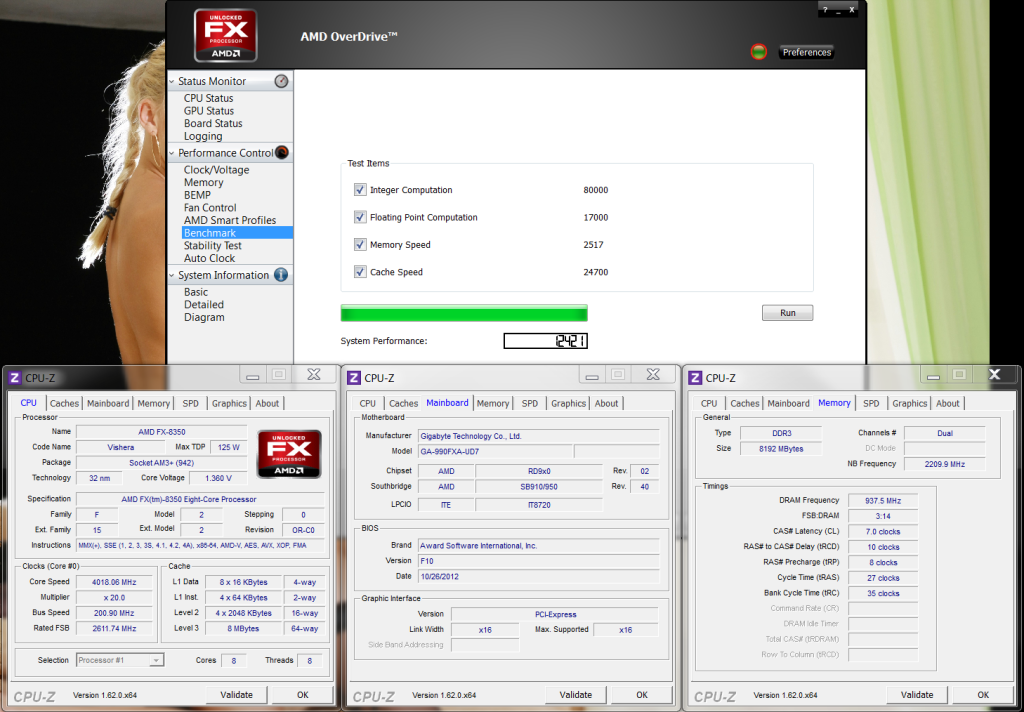Click the BIOS Date 10/26/2012 field
This screenshot has height=712, width=1024.
pos(539,577)
